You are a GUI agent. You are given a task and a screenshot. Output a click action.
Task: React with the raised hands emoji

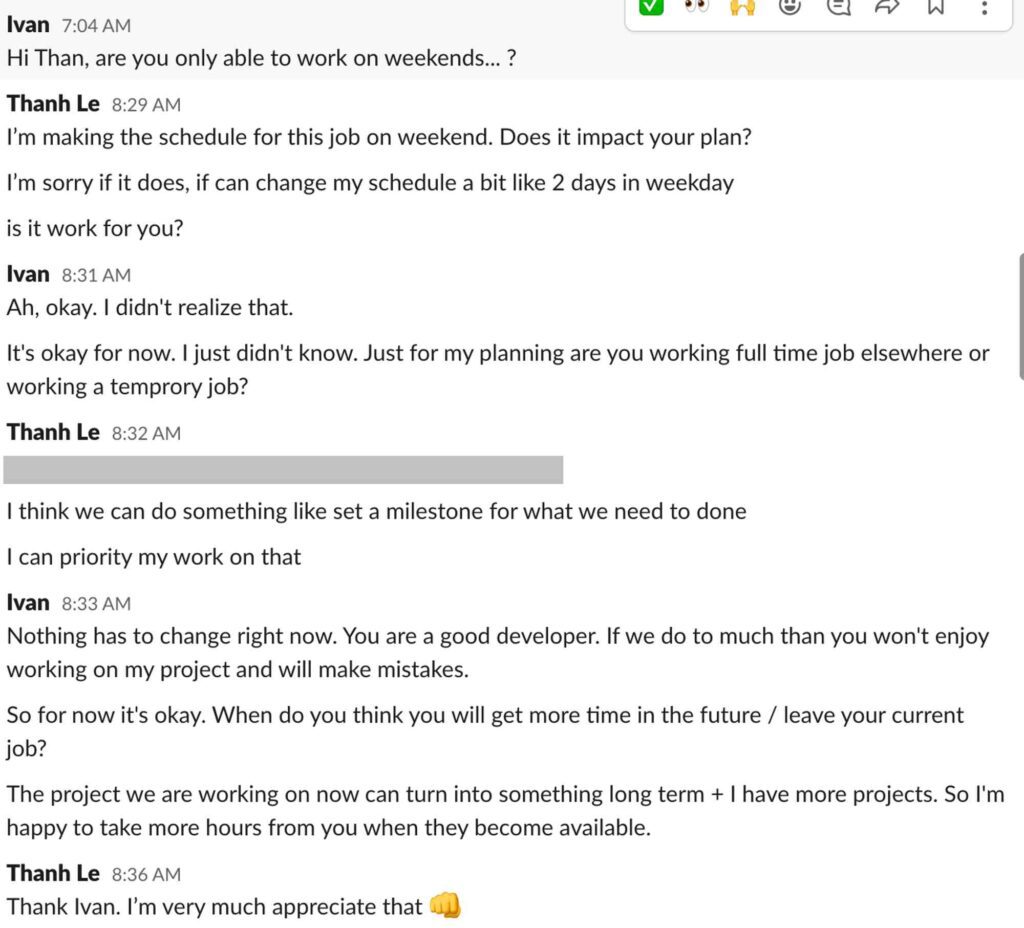click(x=742, y=10)
